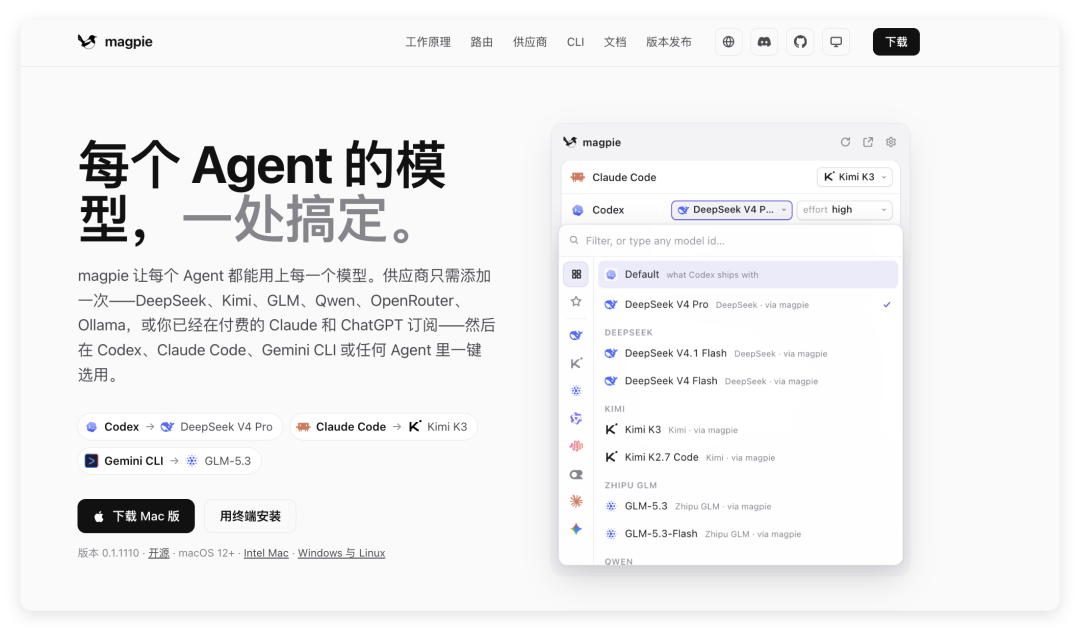The height and width of the screenshot is (631, 1080).
Task: Open 版本发布 nav item
Action: tap(668, 42)
